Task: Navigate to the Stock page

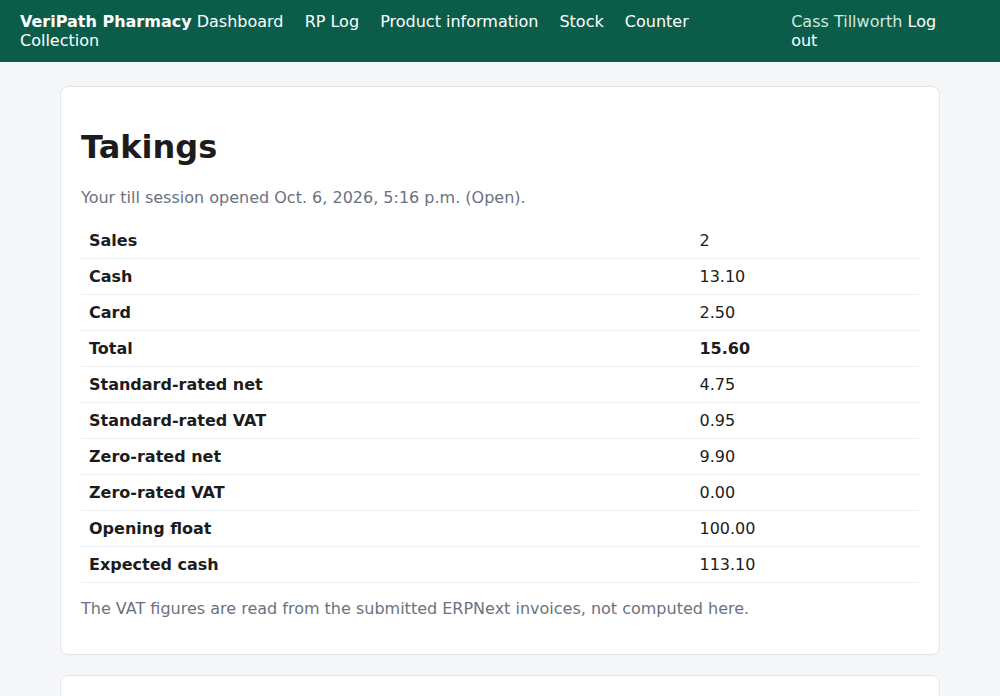Action: pos(582,21)
